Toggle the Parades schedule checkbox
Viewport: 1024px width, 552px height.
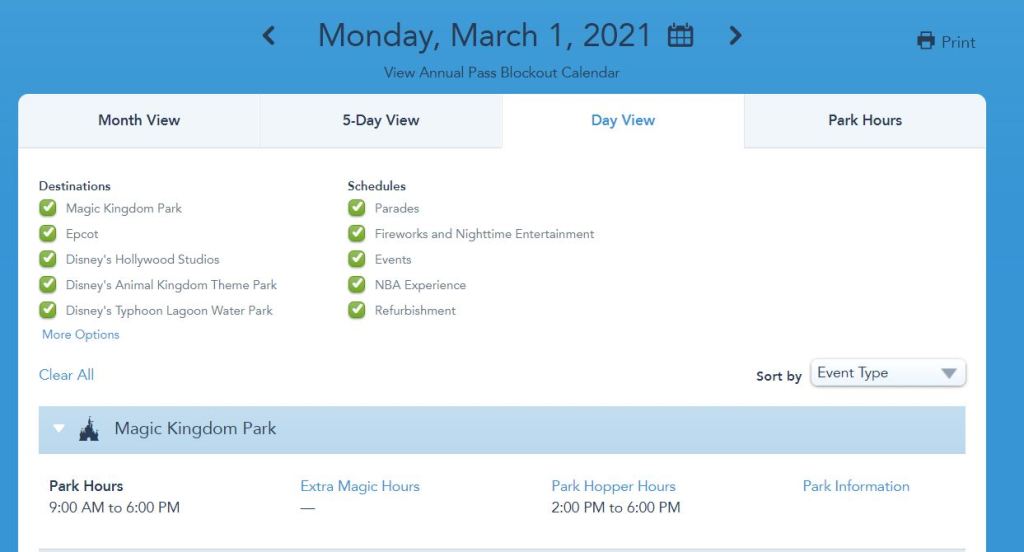[x=357, y=208]
